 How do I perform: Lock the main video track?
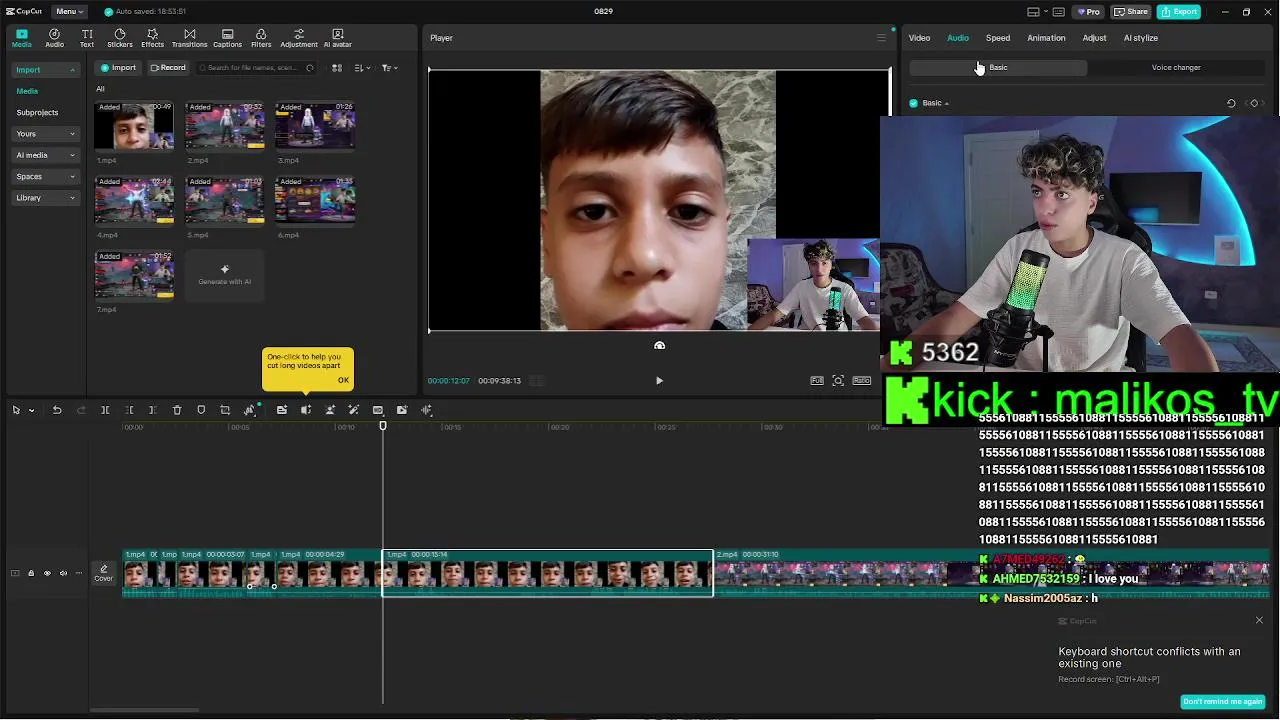[31, 573]
